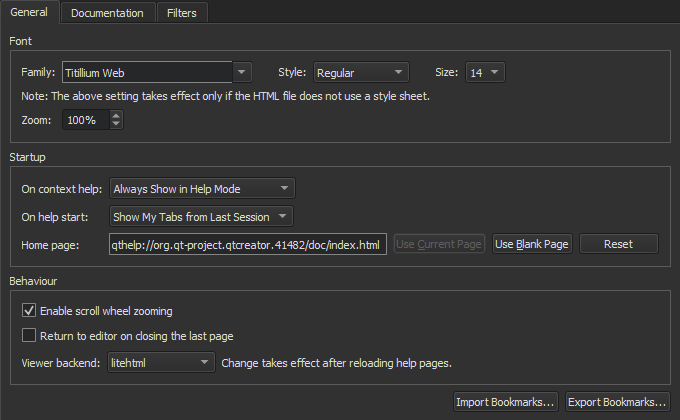
Task: Switch to the Documentation tab
Action: point(107,13)
